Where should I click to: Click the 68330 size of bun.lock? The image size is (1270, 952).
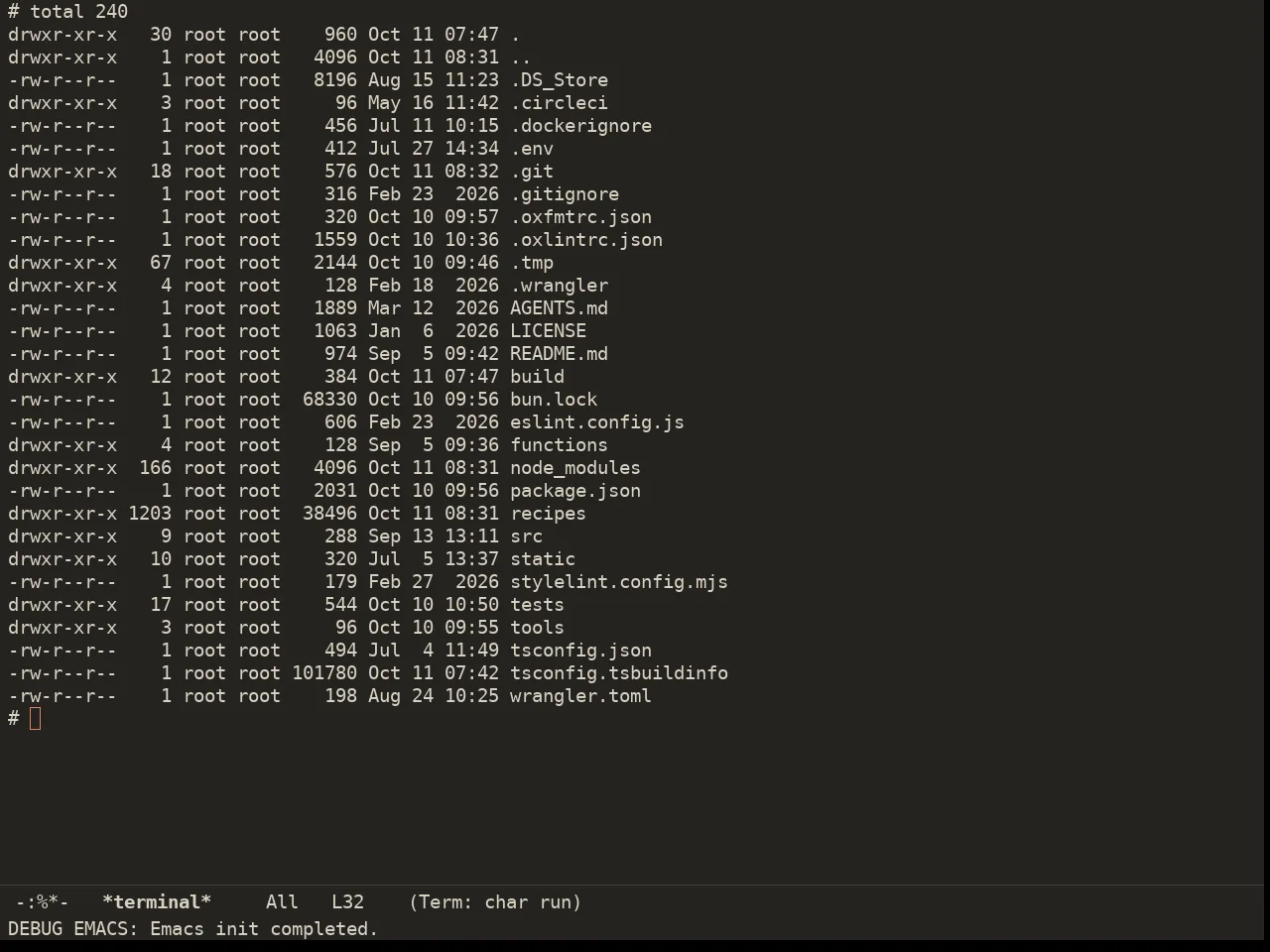tap(329, 400)
